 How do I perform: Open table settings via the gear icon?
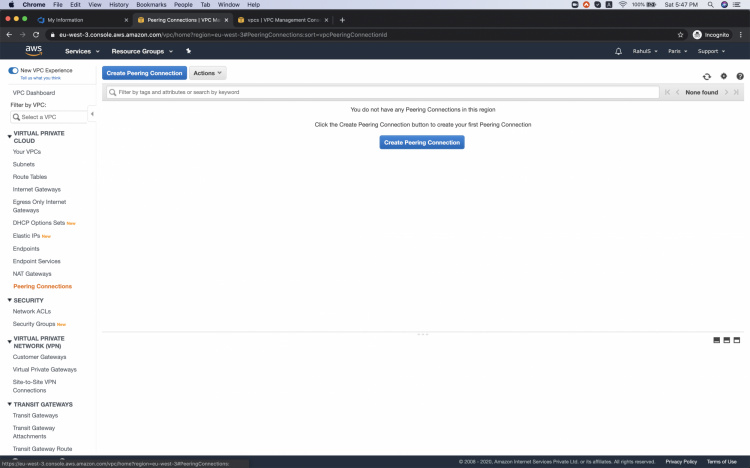723,76
